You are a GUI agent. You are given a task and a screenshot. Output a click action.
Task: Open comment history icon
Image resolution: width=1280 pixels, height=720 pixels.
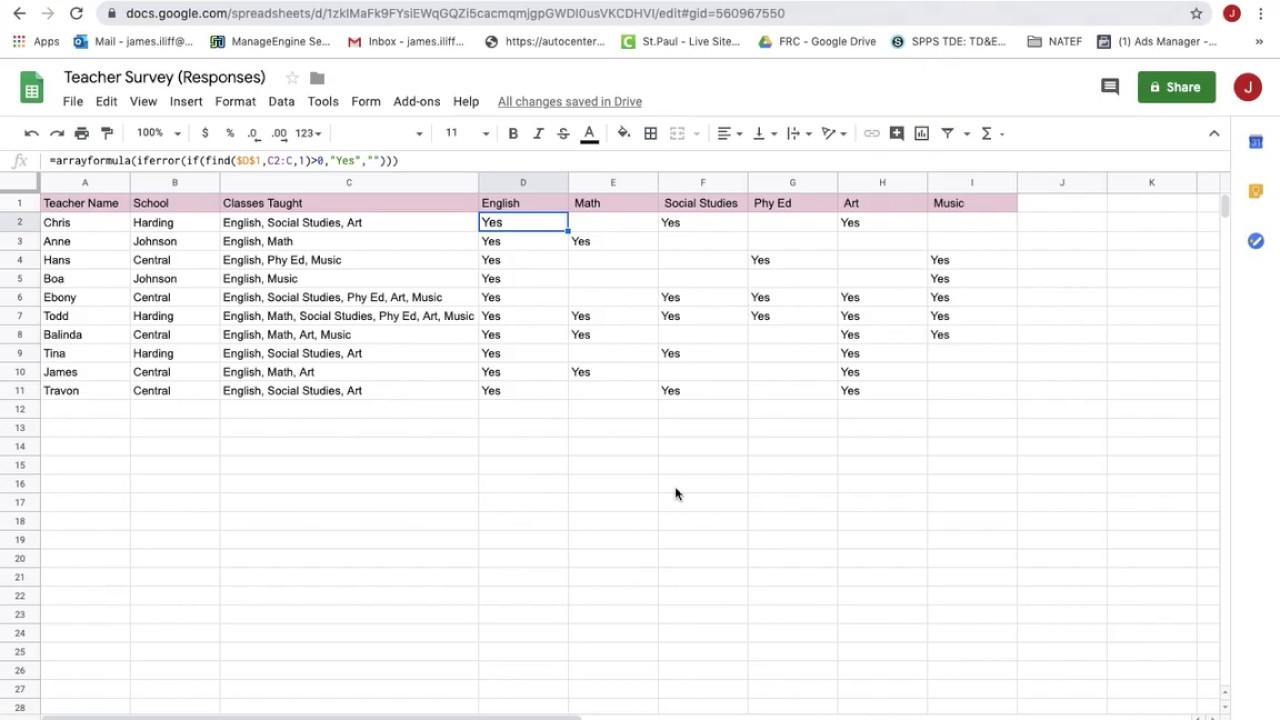click(x=1110, y=87)
